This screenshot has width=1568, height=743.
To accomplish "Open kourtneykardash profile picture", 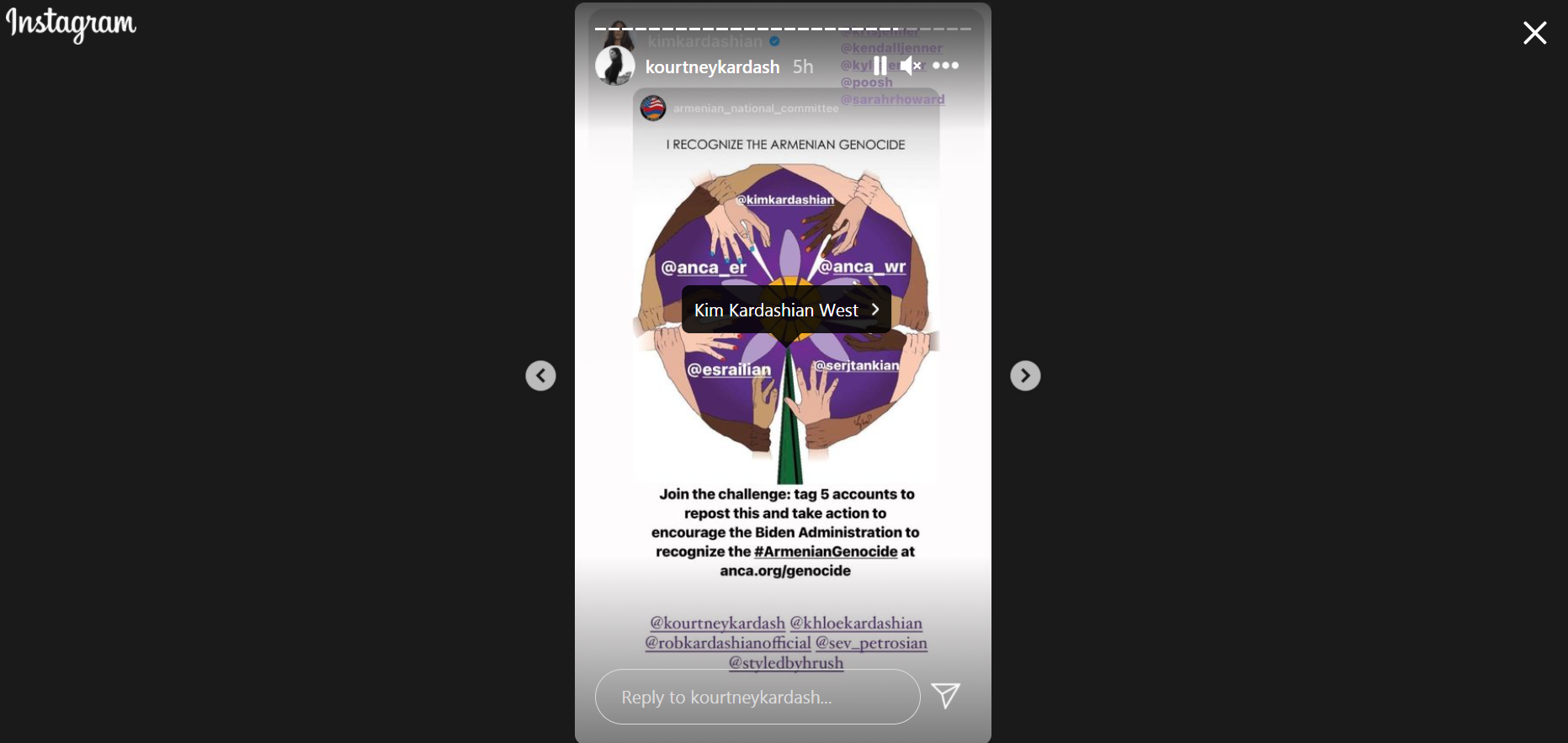I will (x=615, y=66).
